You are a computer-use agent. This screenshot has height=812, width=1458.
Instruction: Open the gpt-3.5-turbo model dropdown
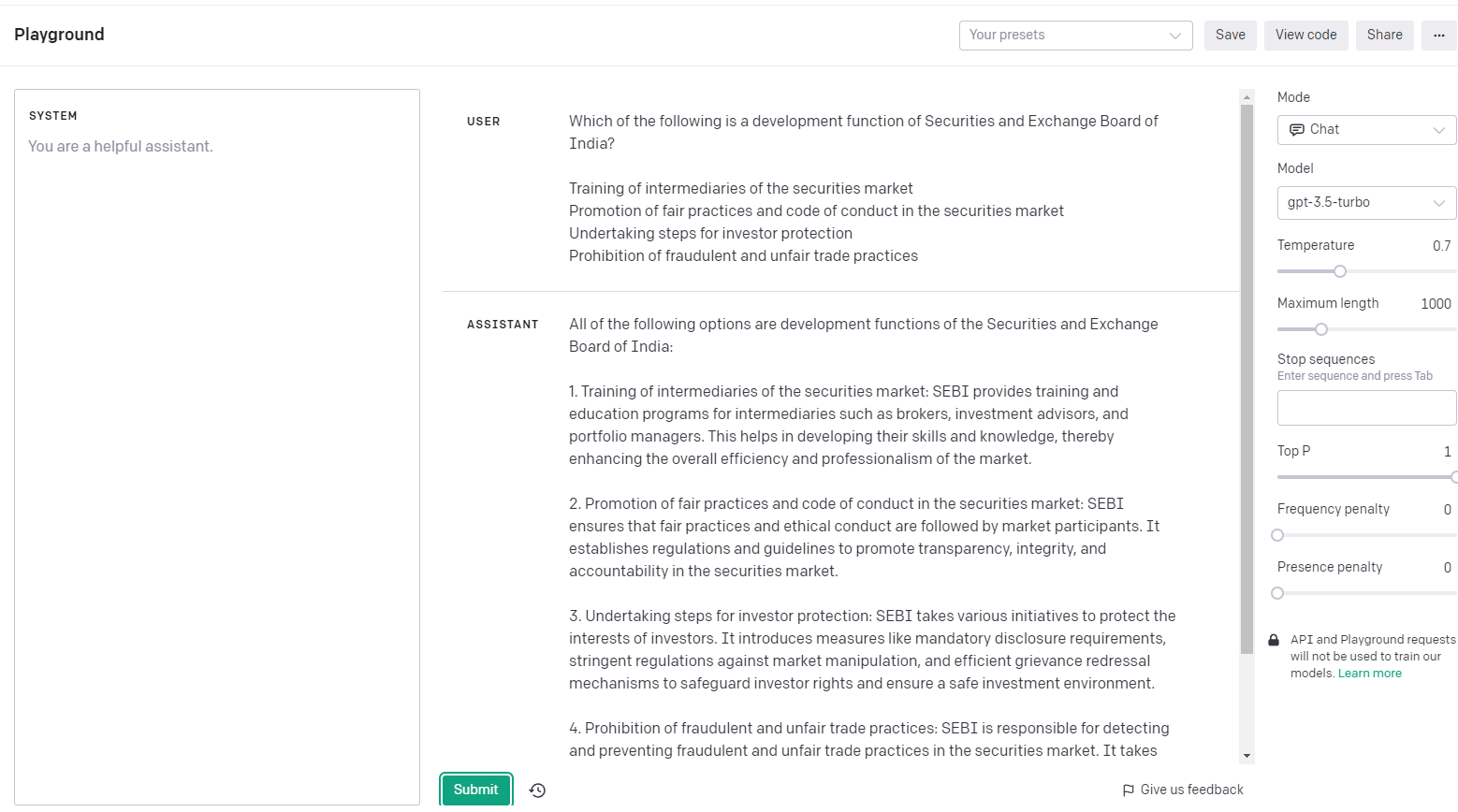[1366, 203]
